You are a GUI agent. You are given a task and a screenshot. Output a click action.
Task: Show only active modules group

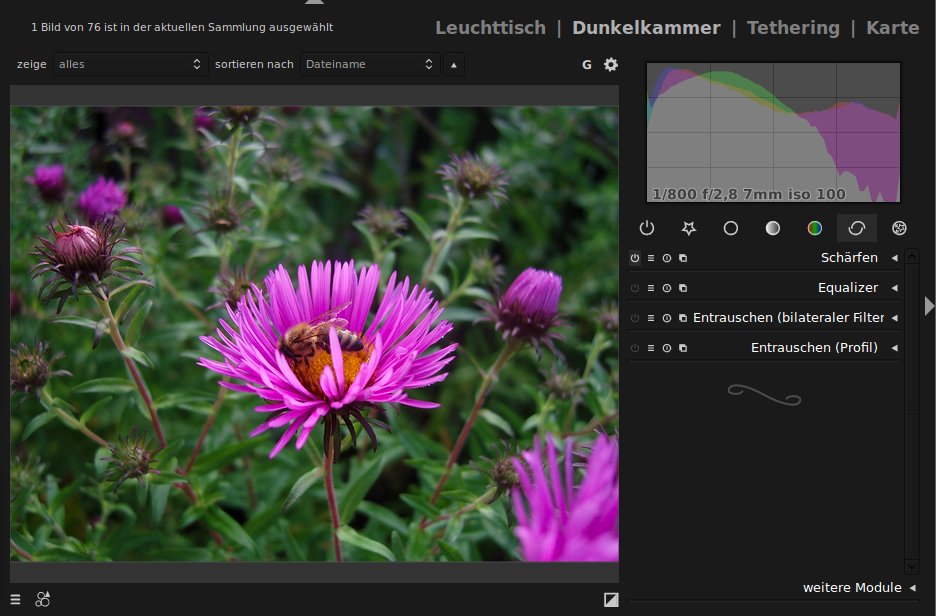point(646,228)
